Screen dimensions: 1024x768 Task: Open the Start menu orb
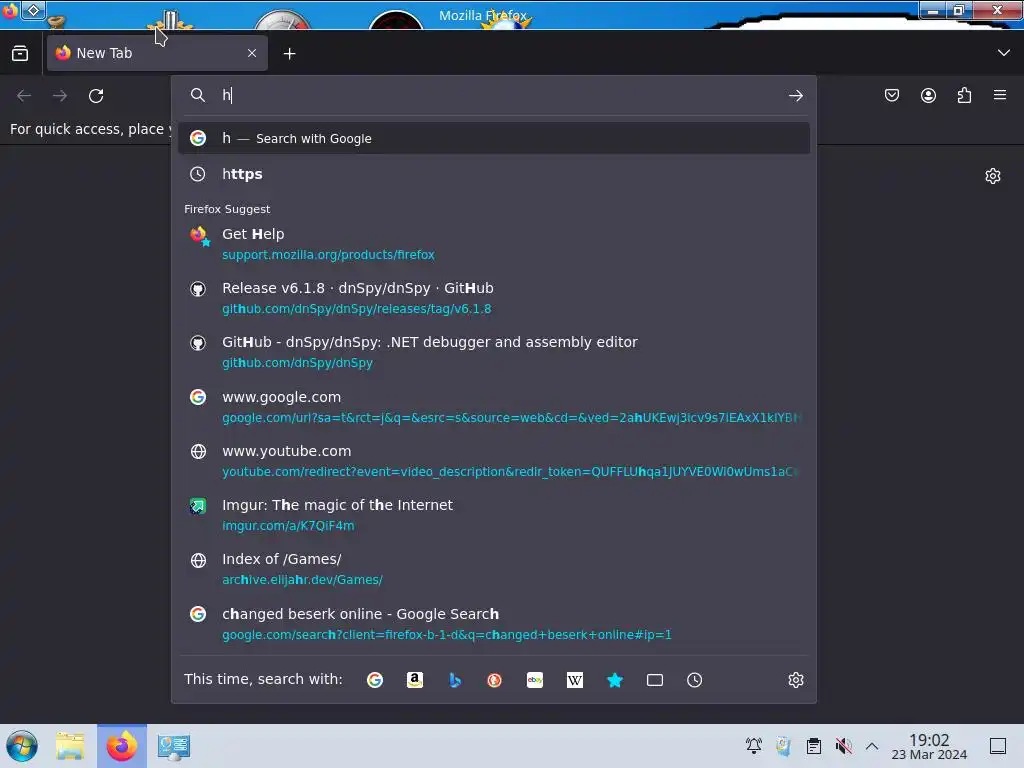click(22, 746)
